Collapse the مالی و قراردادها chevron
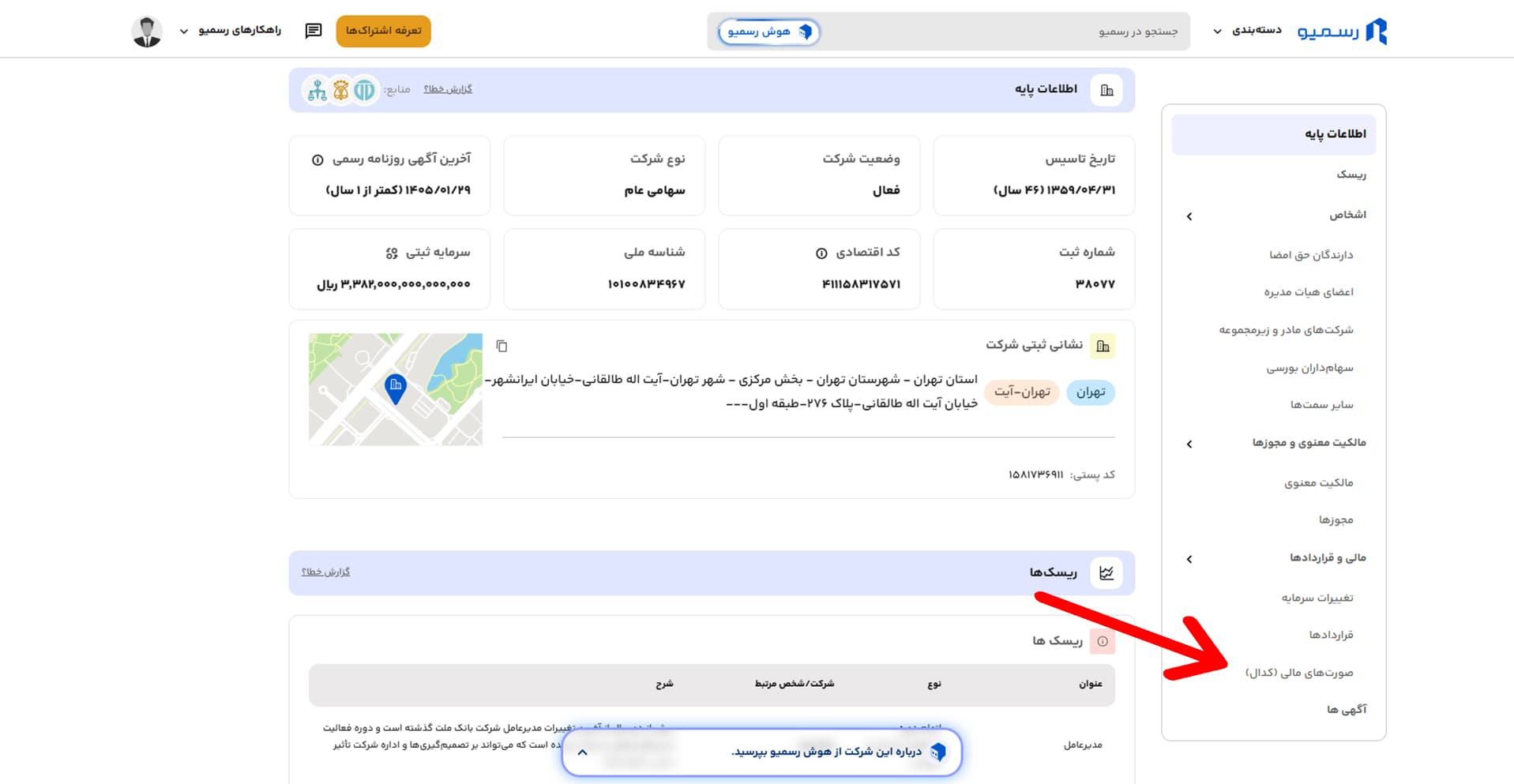The image size is (1514, 784). [x=1189, y=560]
